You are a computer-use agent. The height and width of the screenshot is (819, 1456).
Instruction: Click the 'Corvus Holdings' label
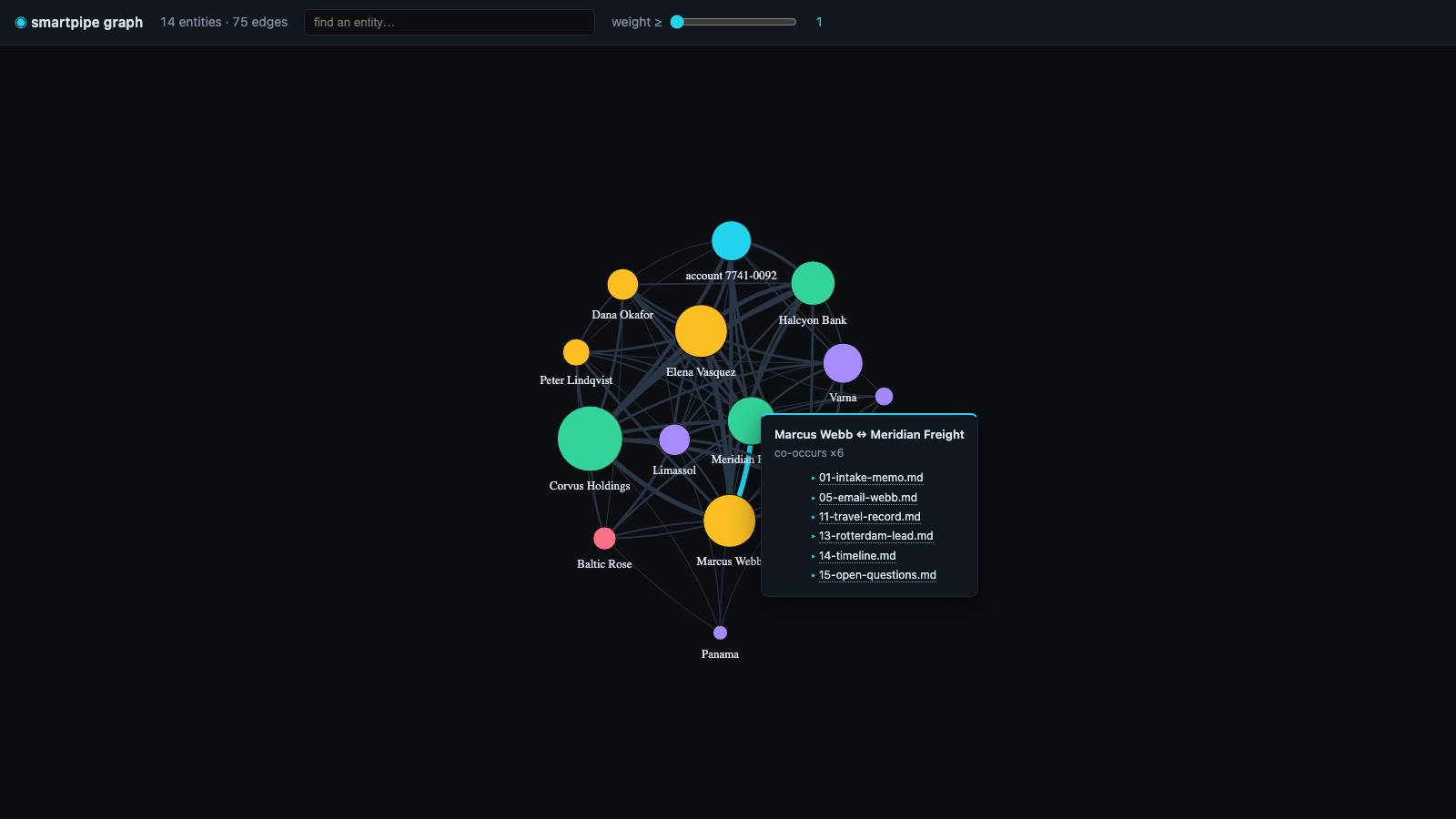coord(590,486)
